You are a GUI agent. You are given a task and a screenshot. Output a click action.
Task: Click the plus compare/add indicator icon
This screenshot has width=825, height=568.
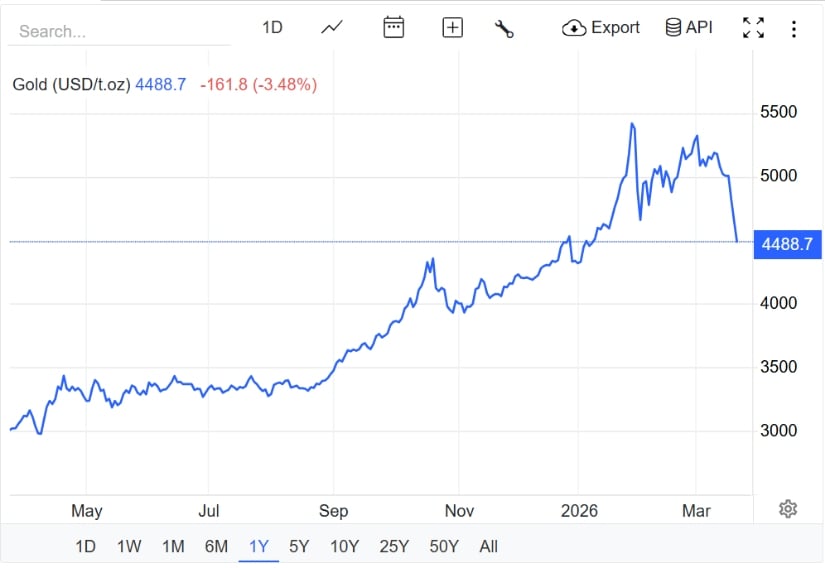pos(453,28)
